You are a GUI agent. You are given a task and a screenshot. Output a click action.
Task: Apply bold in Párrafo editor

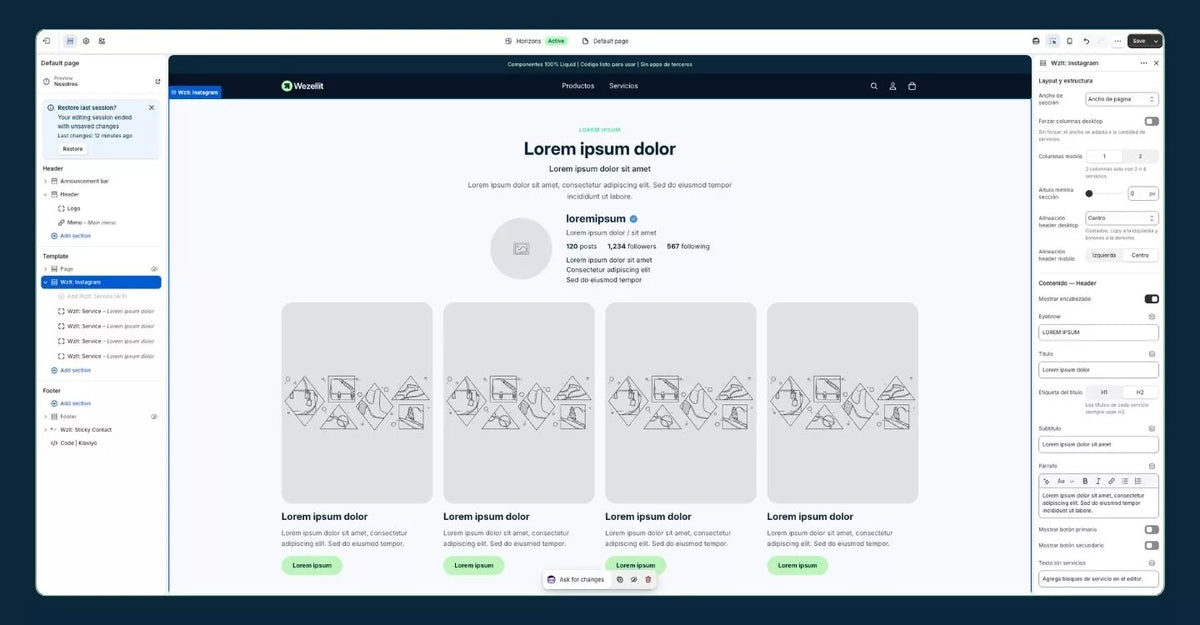[x=1085, y=481]
